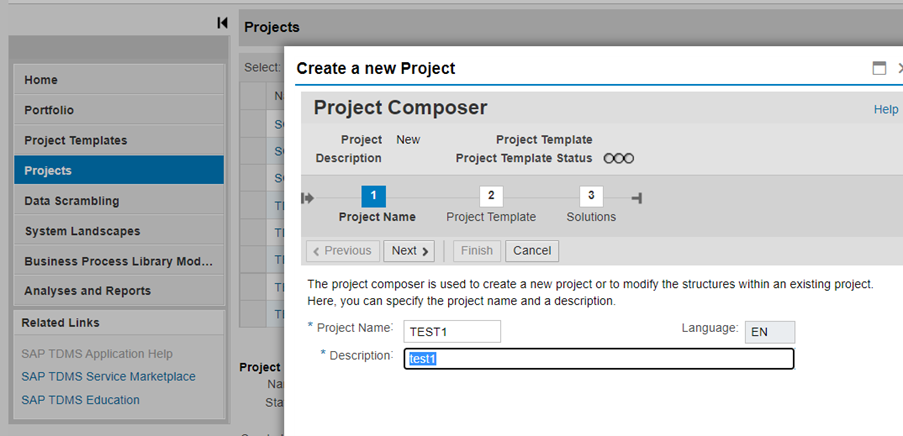The height and width of the screenshot is (436, 903).
Task: Open Analyses and Reports section
Action: (x=118, y=290)
